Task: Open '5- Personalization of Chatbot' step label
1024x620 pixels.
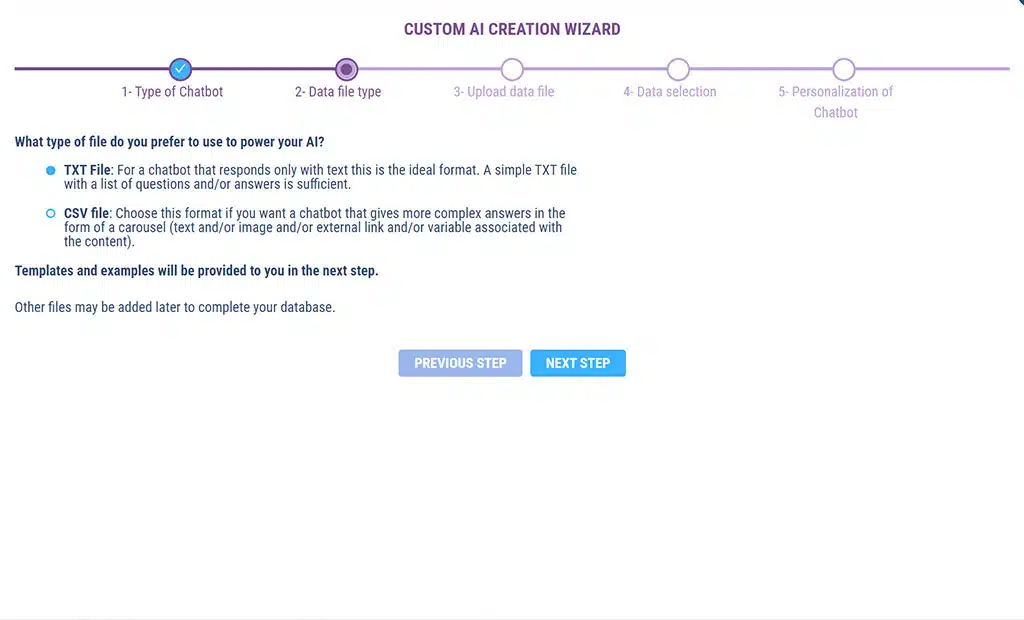Action: coord(836,102)
